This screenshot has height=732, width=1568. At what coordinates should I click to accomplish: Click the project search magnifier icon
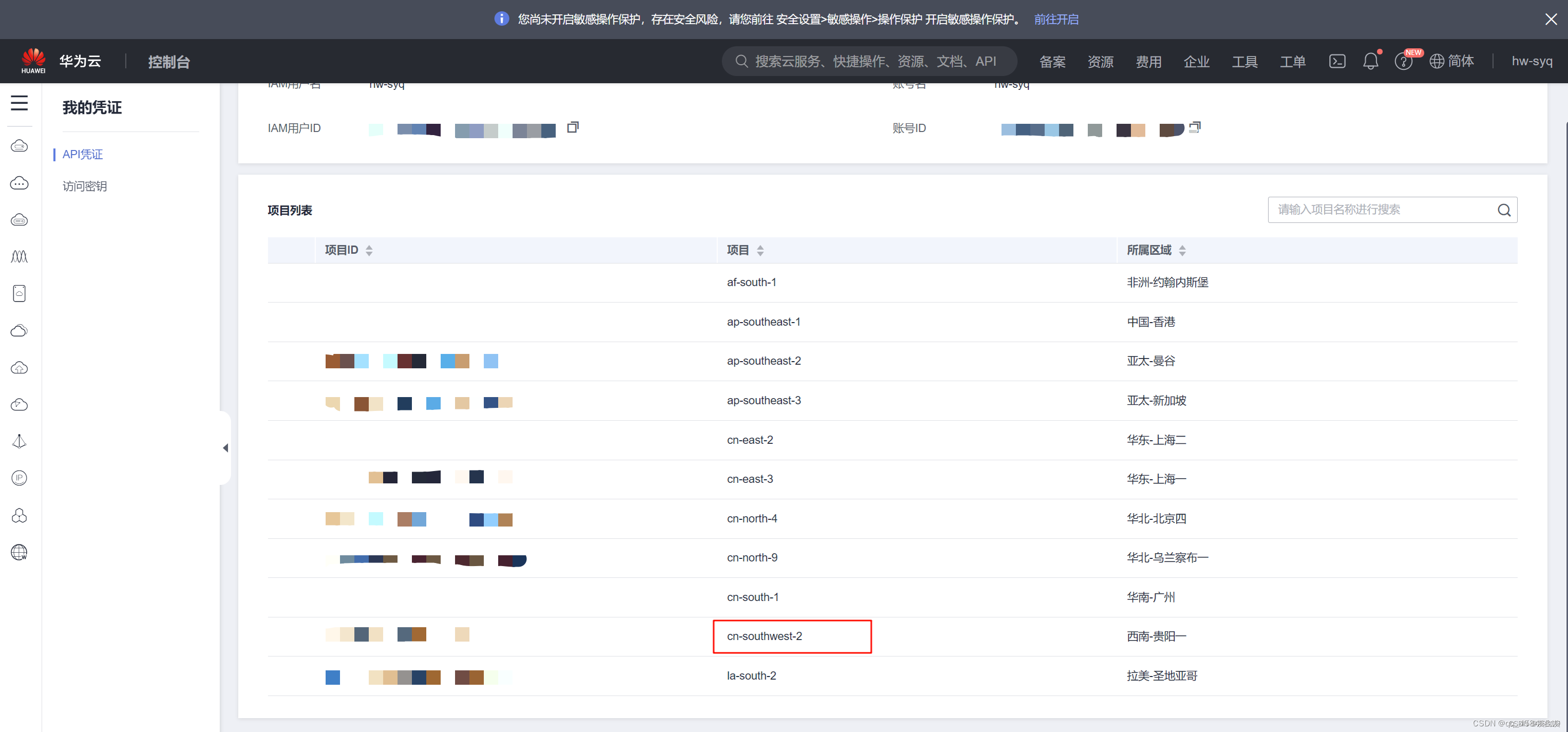tap(1504, 210)
